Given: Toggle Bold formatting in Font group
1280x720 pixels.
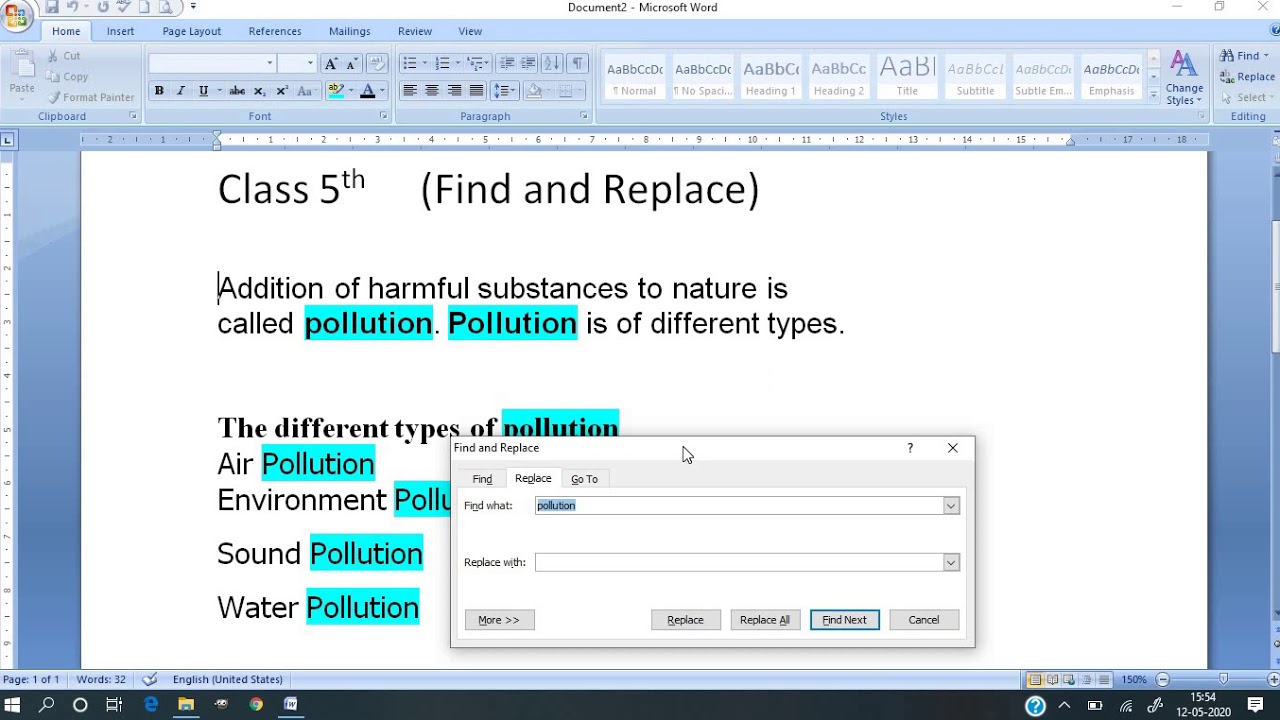Looking at the screenshot, I should tap(159, 91).
